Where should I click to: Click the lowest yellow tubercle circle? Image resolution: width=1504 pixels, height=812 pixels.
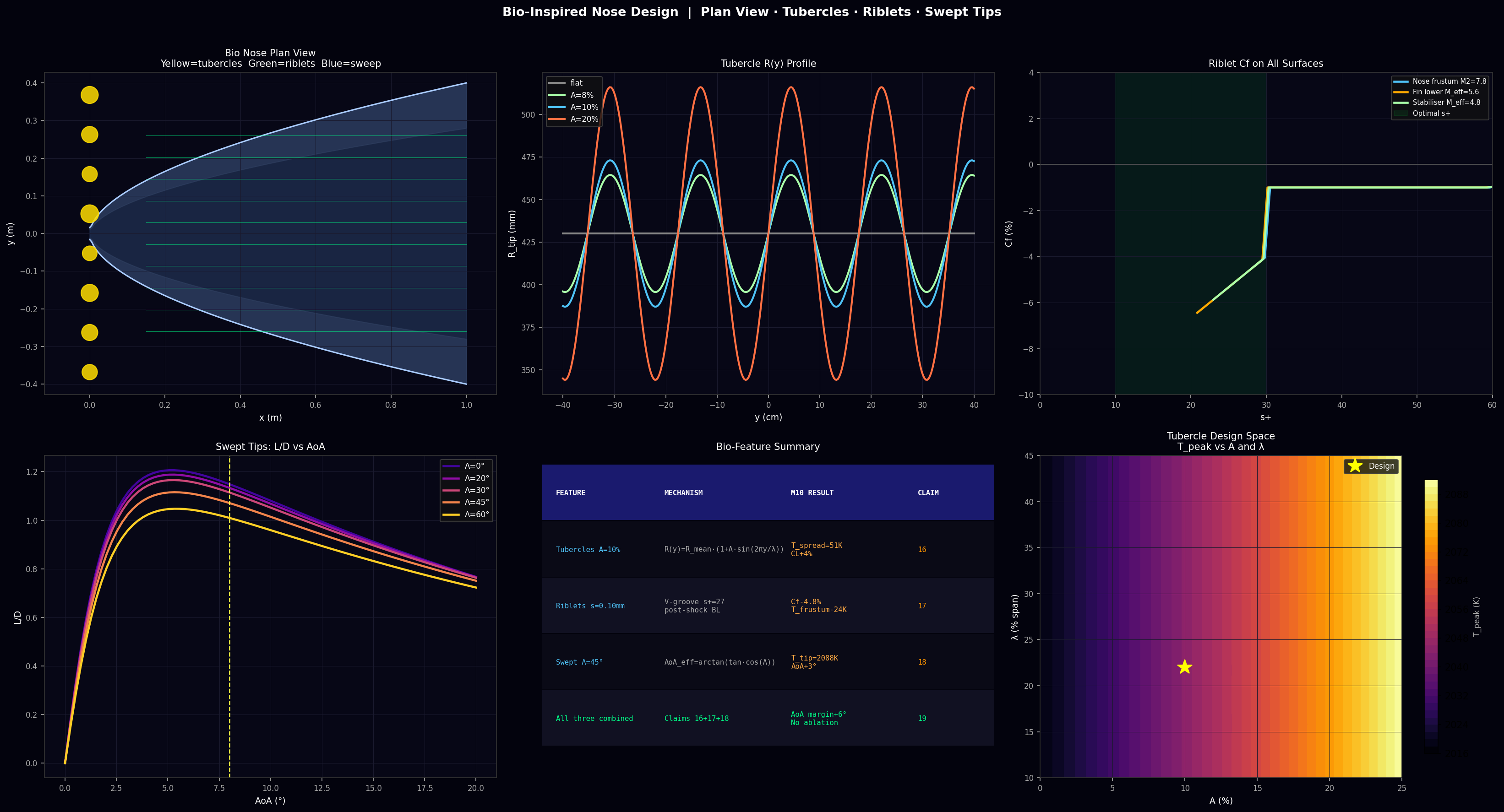tap(89, 372)
